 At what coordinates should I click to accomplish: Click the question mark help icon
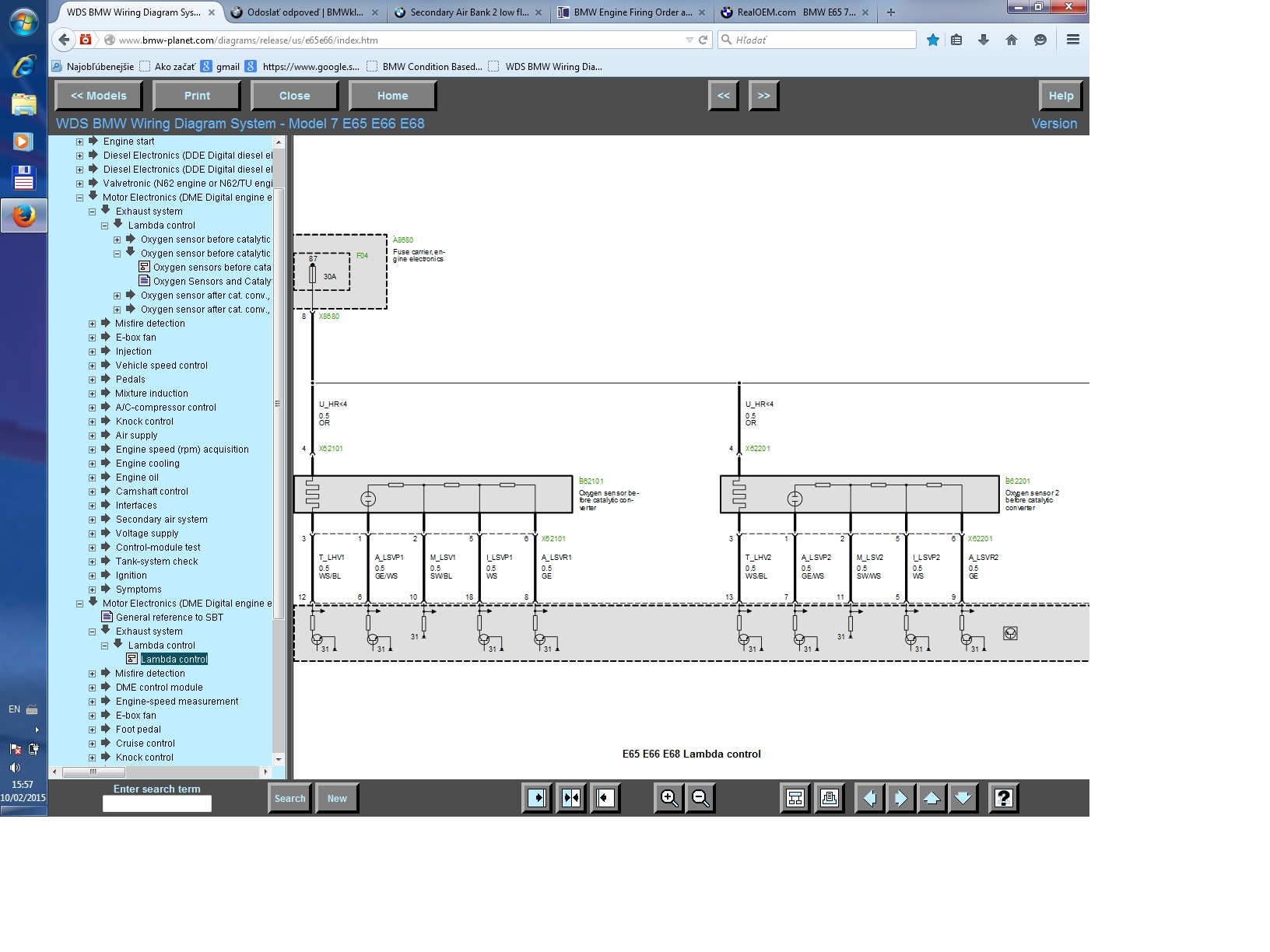pos(1003,798)
